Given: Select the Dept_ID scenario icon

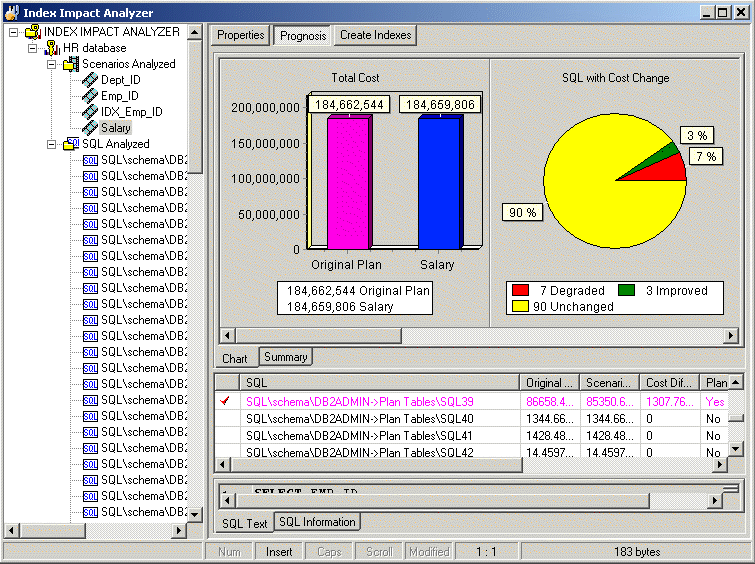Looking at the screenshot, I should coord(90,80).
